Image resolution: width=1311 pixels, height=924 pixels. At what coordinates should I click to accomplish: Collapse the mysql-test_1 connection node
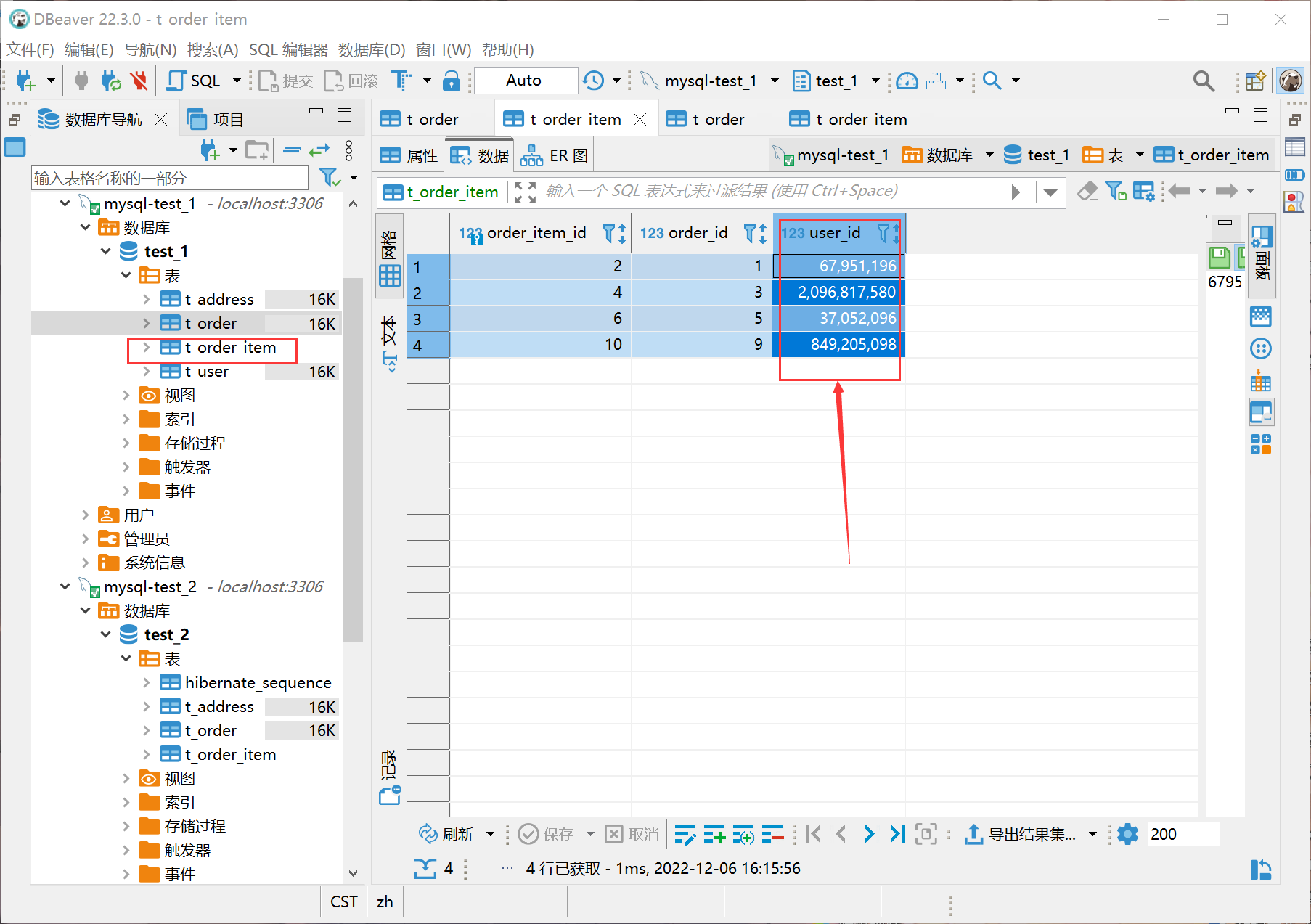click(x=65, y=203)
